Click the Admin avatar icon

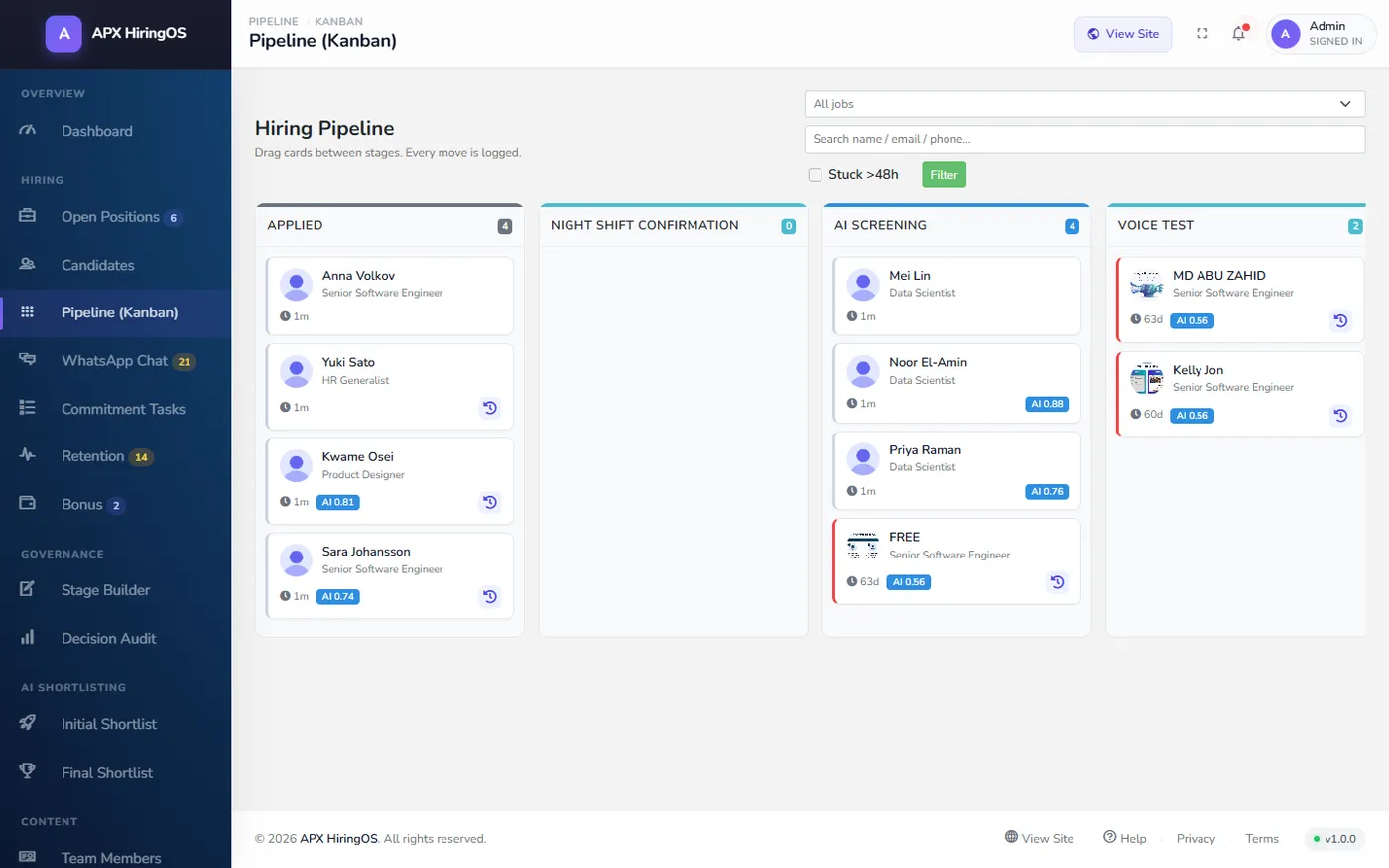(1286, 33)
